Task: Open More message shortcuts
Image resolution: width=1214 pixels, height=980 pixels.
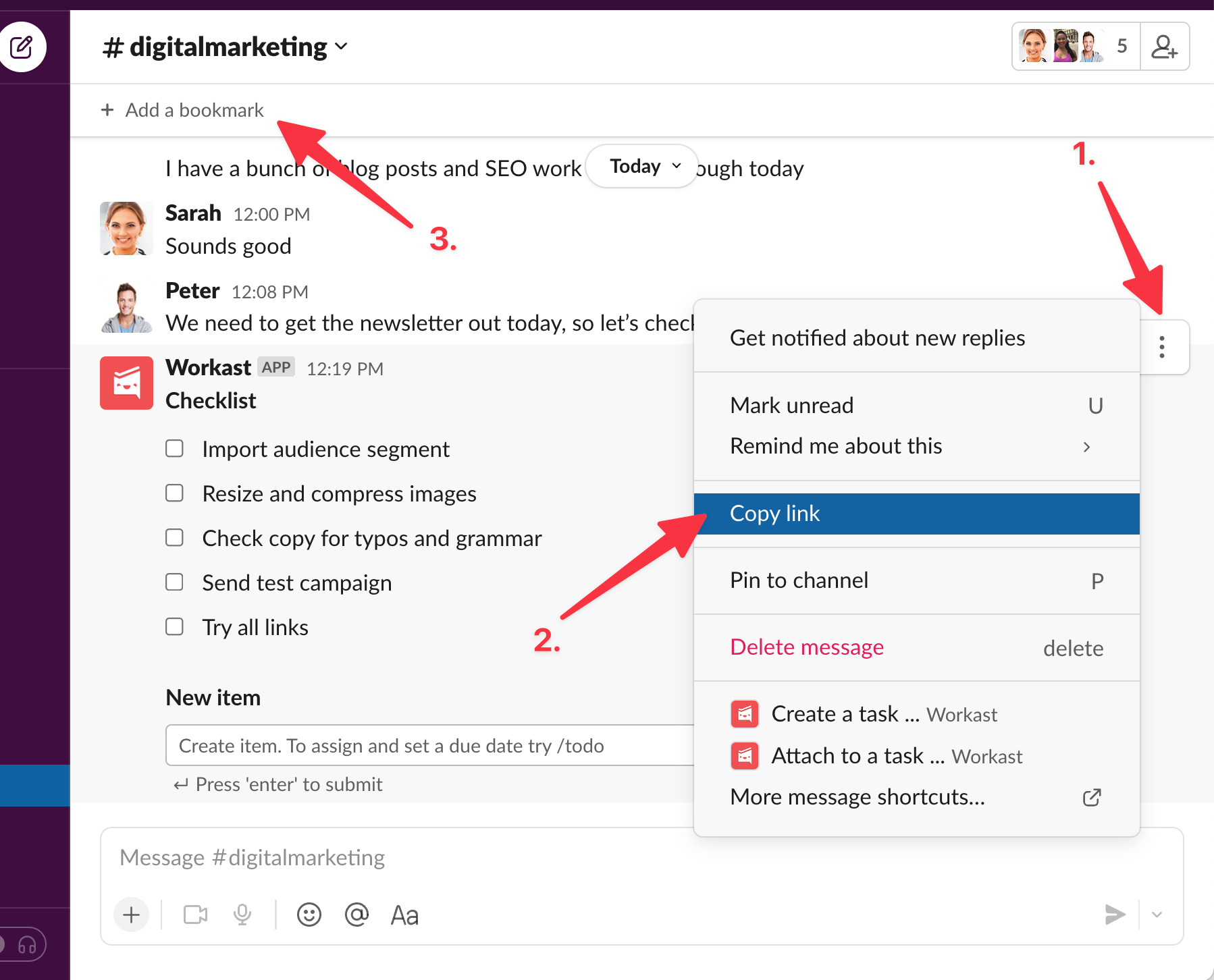Action: tap(916, 797)
